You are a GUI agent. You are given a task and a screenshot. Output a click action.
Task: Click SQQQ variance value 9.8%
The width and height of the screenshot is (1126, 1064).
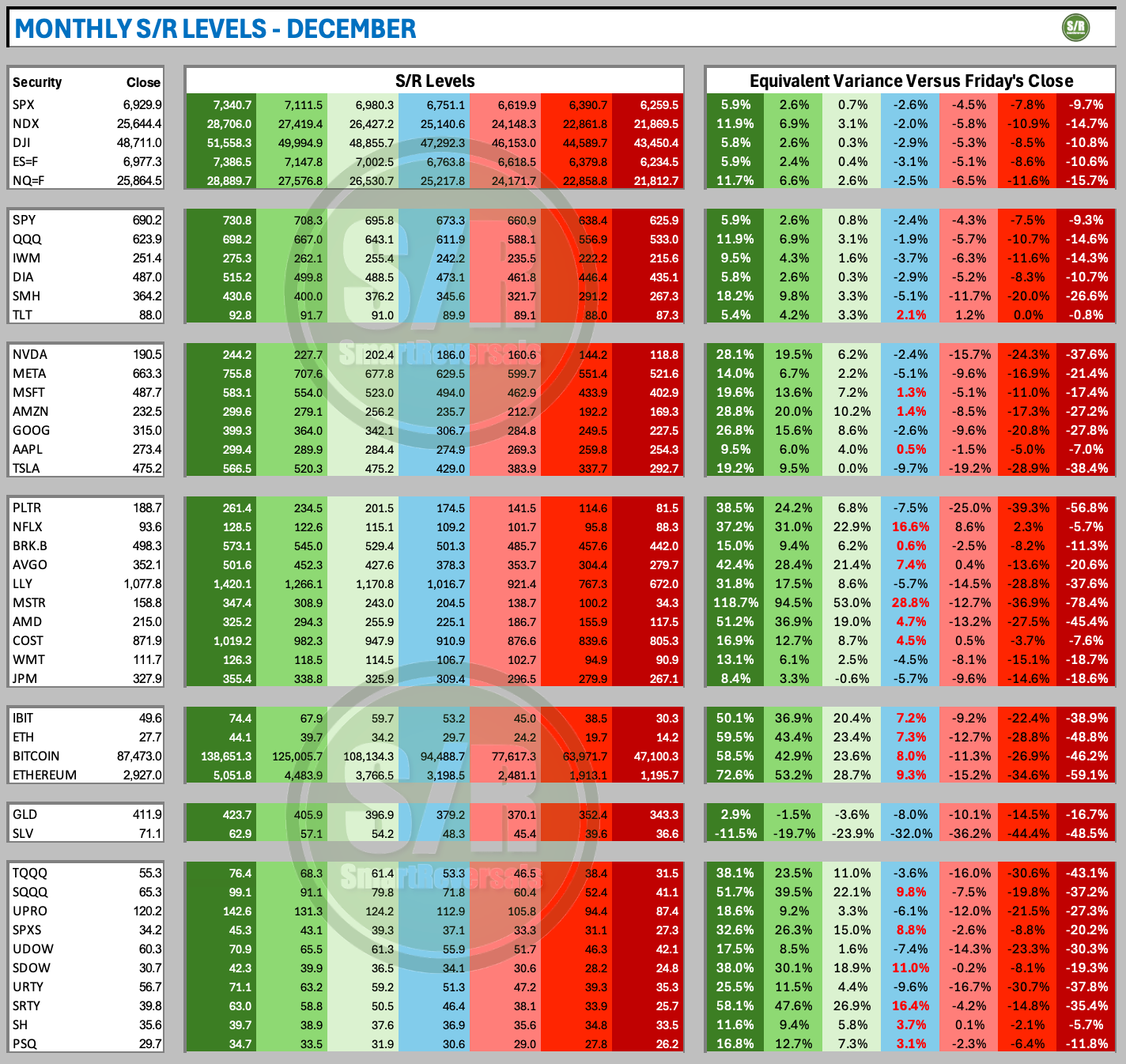912,892
